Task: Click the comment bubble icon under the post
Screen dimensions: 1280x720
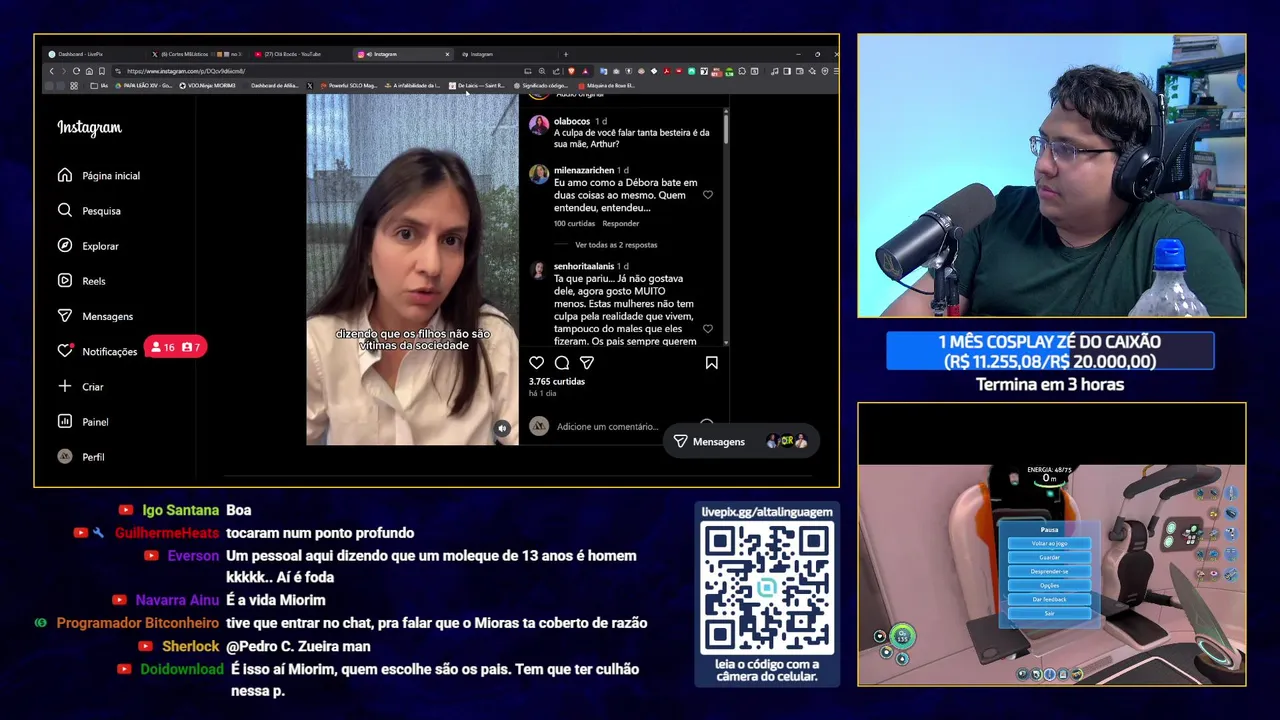Action: [562, 363]
